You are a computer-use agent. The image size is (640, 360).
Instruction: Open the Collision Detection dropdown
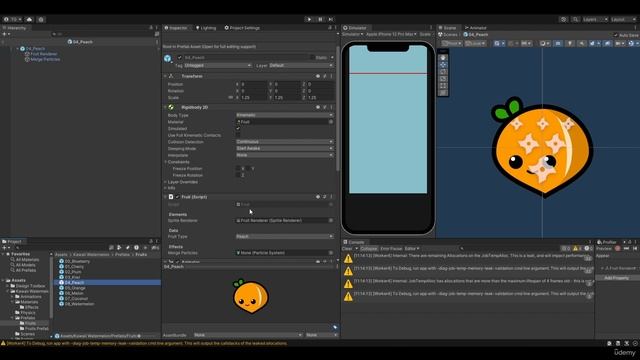click(x=284, y=142)
